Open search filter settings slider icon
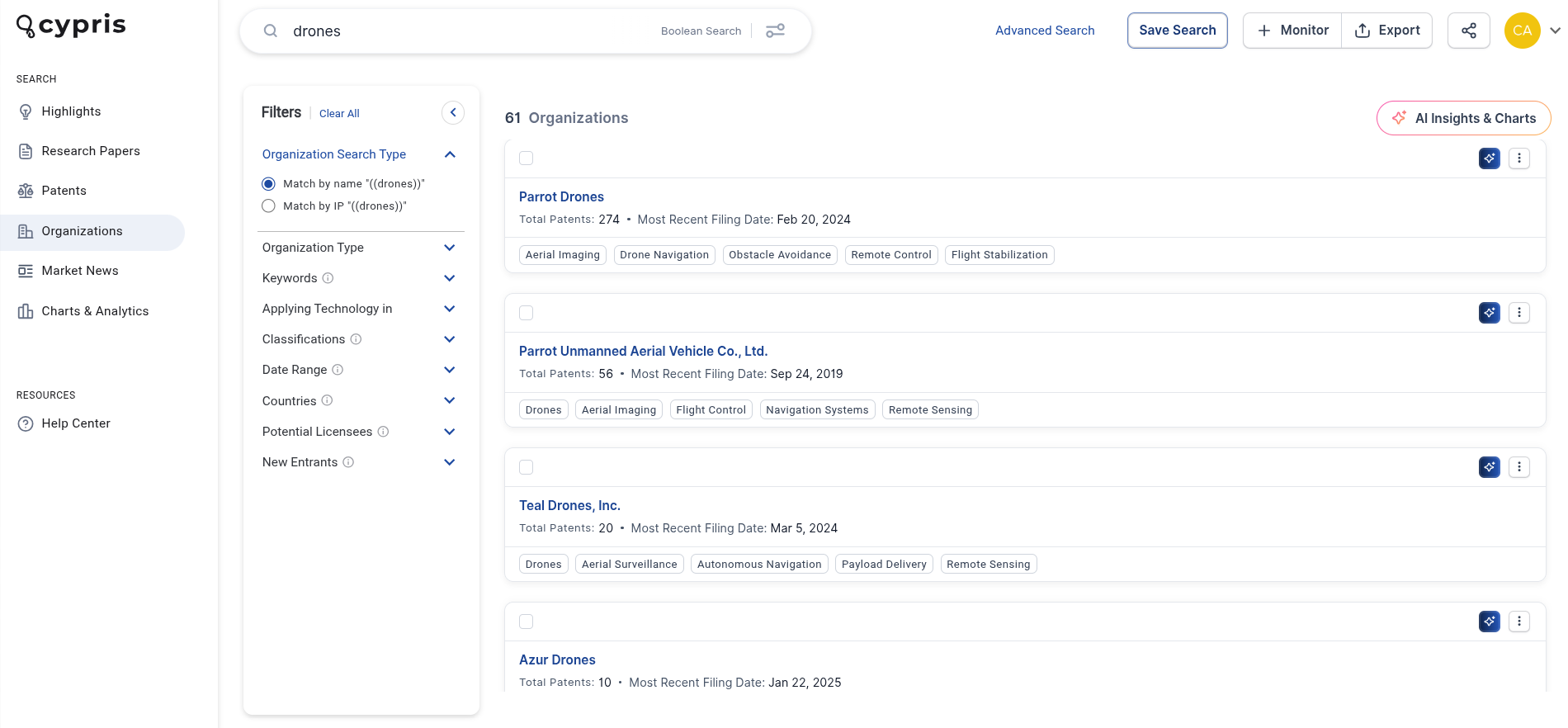Viewport: 1568px width, 728px height. pos(775,31)
